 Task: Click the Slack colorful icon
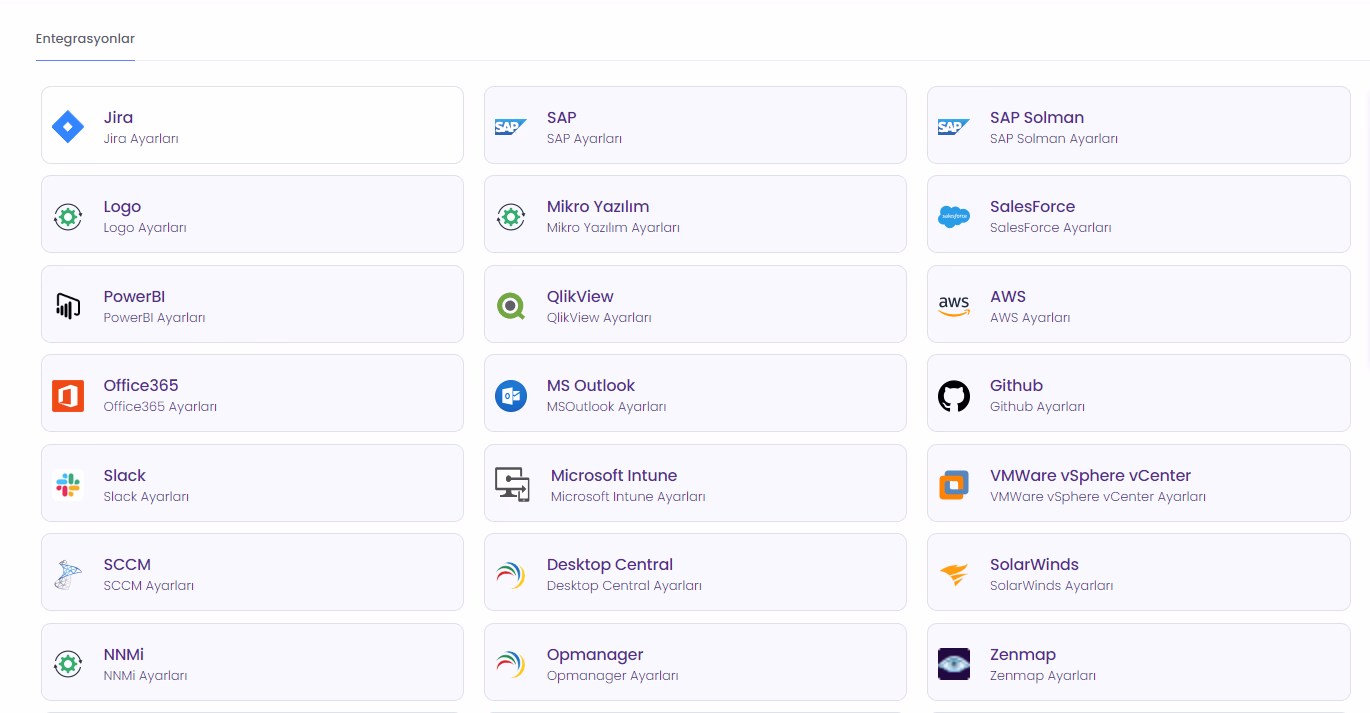click(68, 485)
